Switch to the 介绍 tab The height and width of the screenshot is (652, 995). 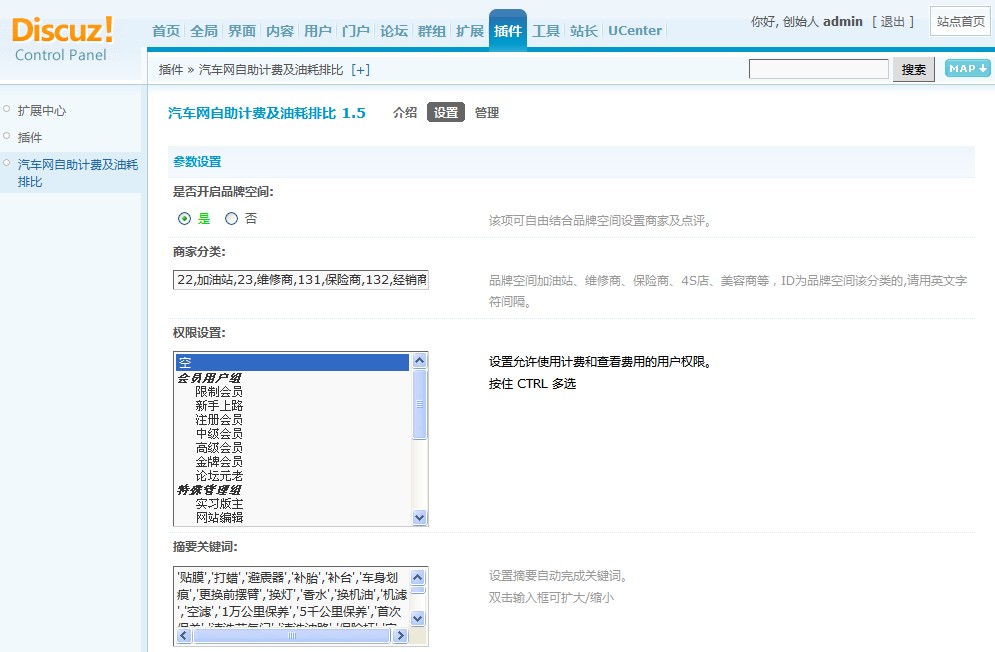(x=404, y=113)
